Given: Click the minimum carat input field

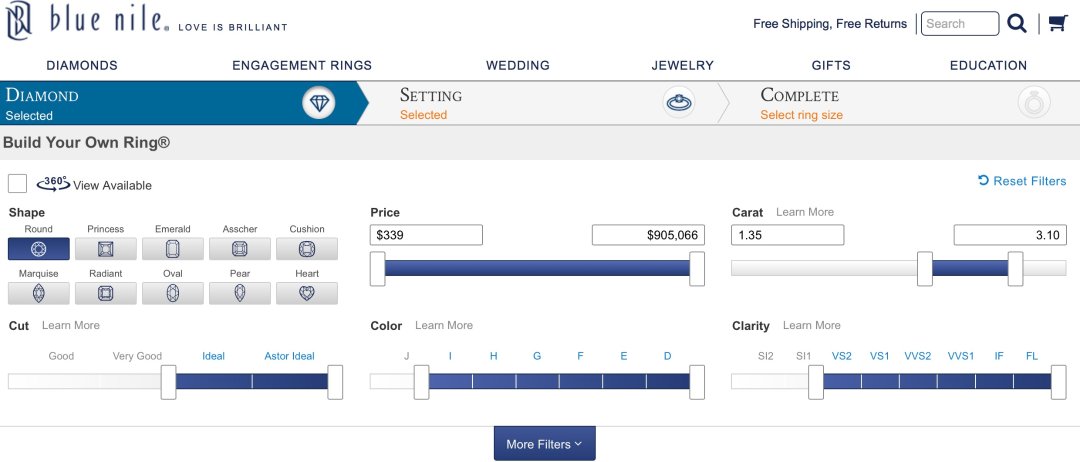Looking at the screenshot, I should 788,235.
